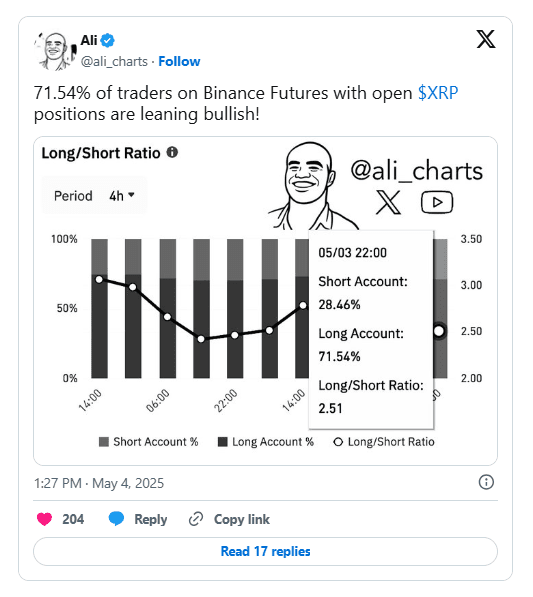This screenshot has height=597, width=533.
Task: Click the X logo in top corner
Action: tap(486, 39)
